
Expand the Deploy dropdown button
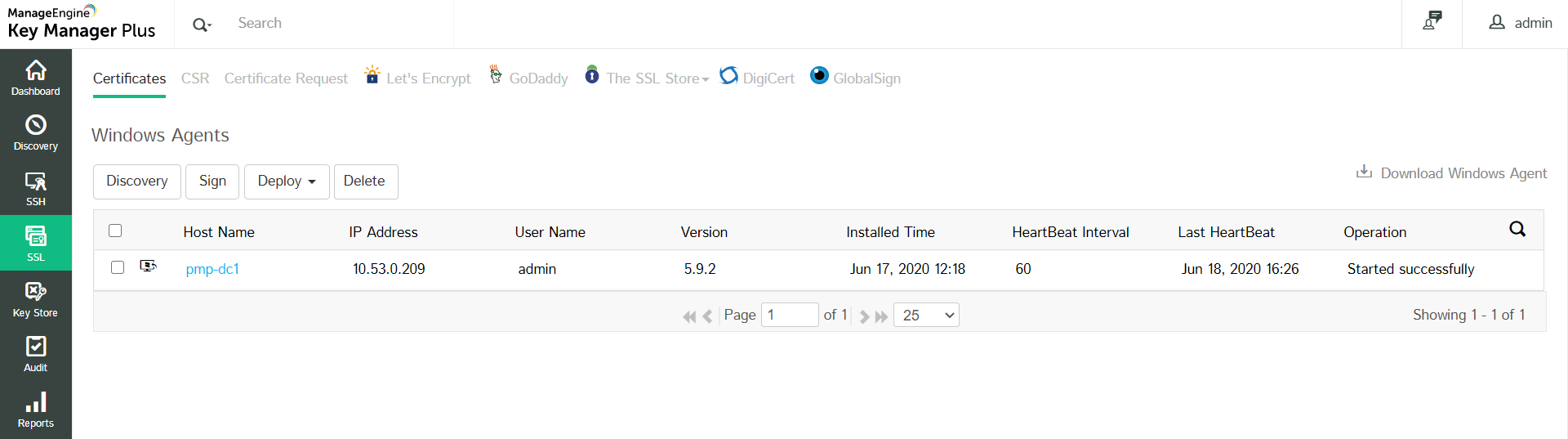pyautogui.click(x=287, y=181)
